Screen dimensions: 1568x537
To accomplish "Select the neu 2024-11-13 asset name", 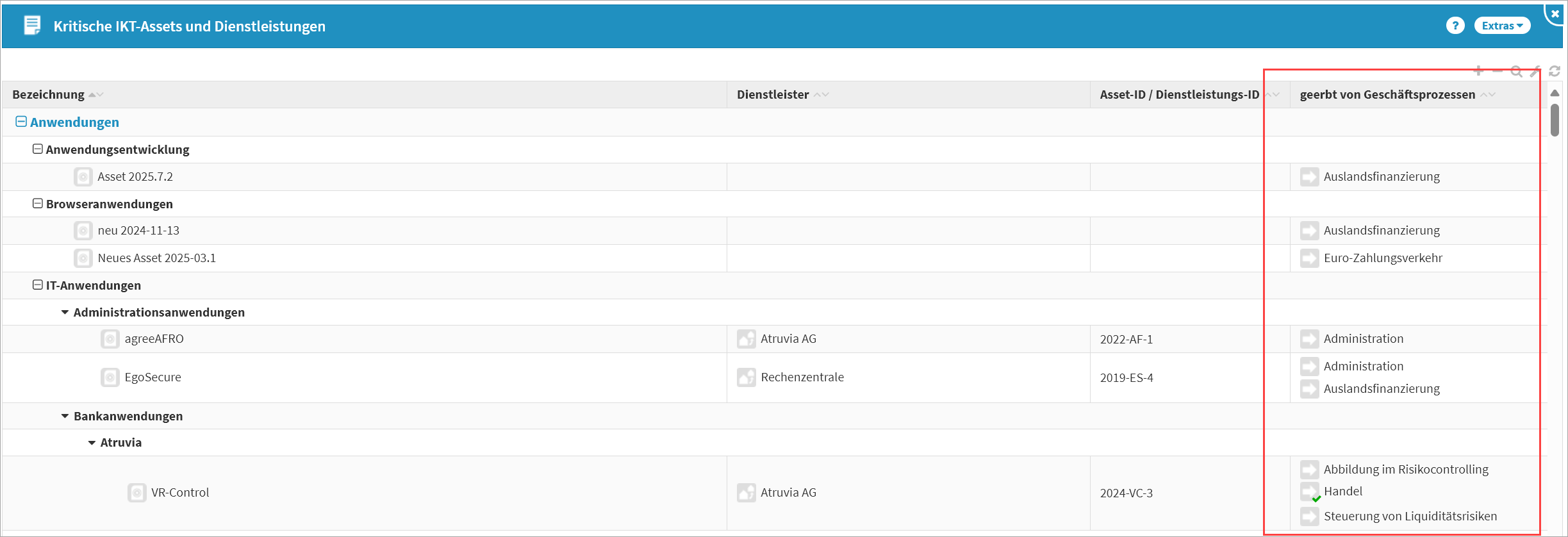I will pyautogui.click(x=138, y=231).
